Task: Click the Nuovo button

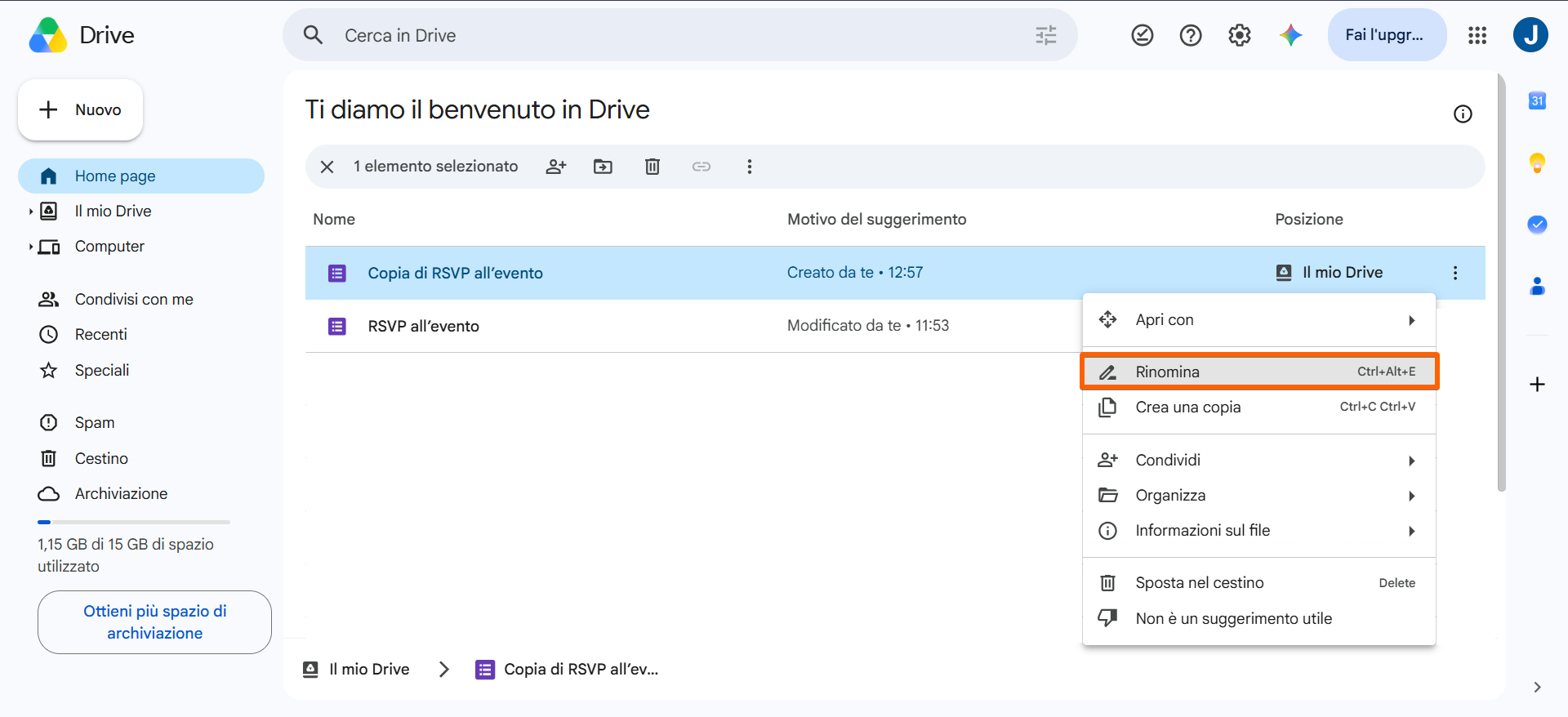Action: (x=81, y=109)
